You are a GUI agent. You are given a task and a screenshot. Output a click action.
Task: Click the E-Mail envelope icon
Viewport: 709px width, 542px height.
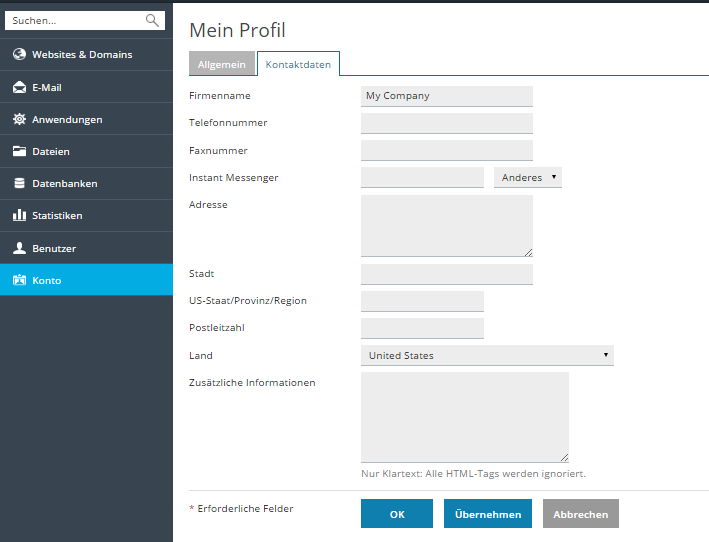tap(19, 88)
